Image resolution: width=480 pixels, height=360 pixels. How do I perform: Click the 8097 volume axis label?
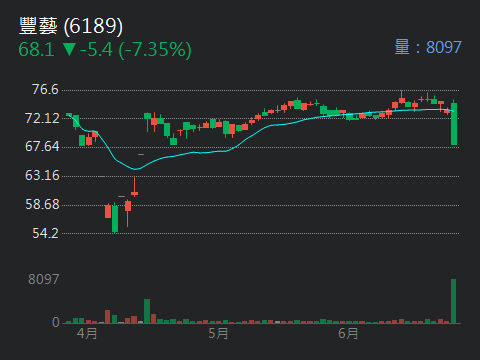tap(43, 279)
